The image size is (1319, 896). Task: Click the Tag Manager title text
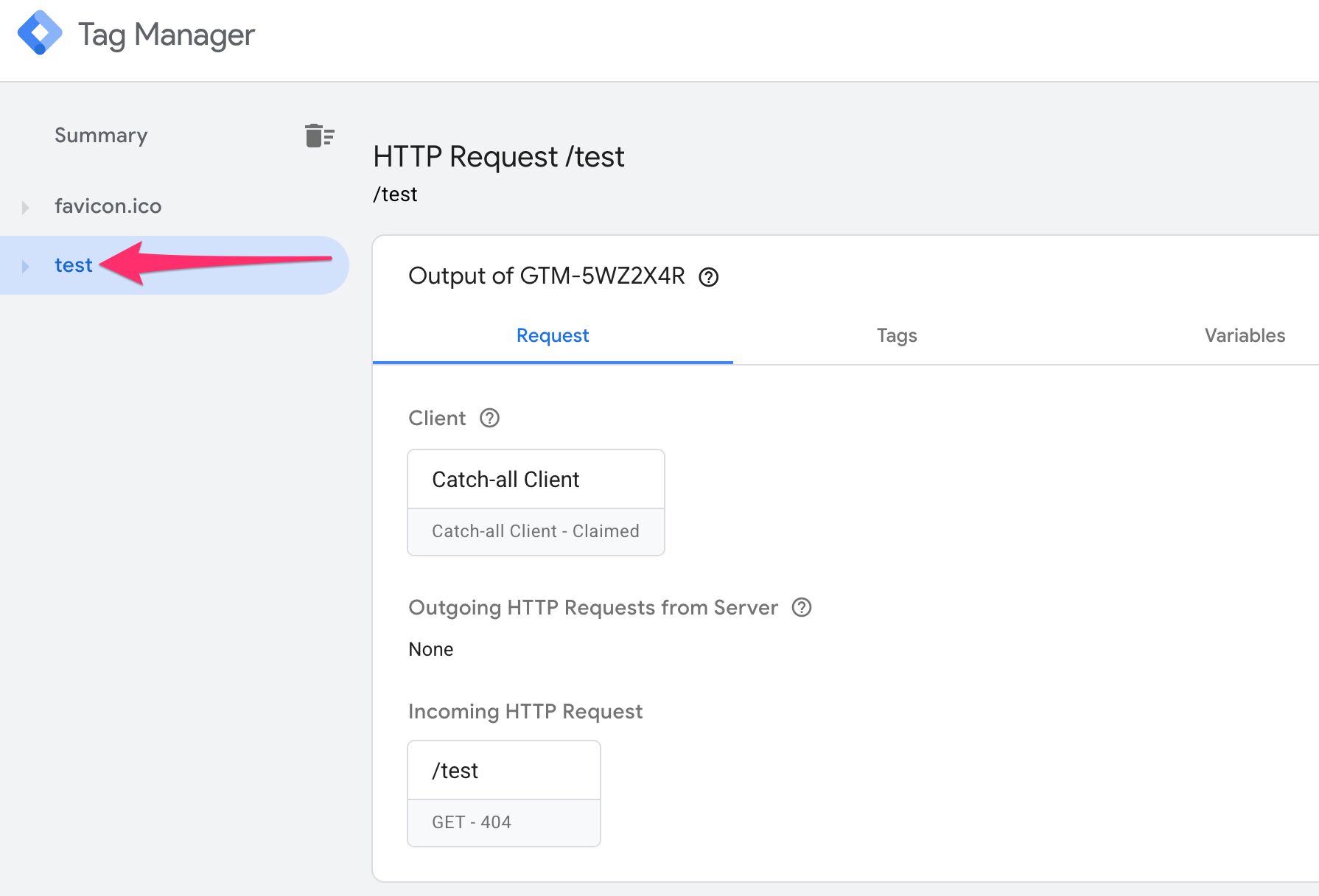click(x=167, y=35)
